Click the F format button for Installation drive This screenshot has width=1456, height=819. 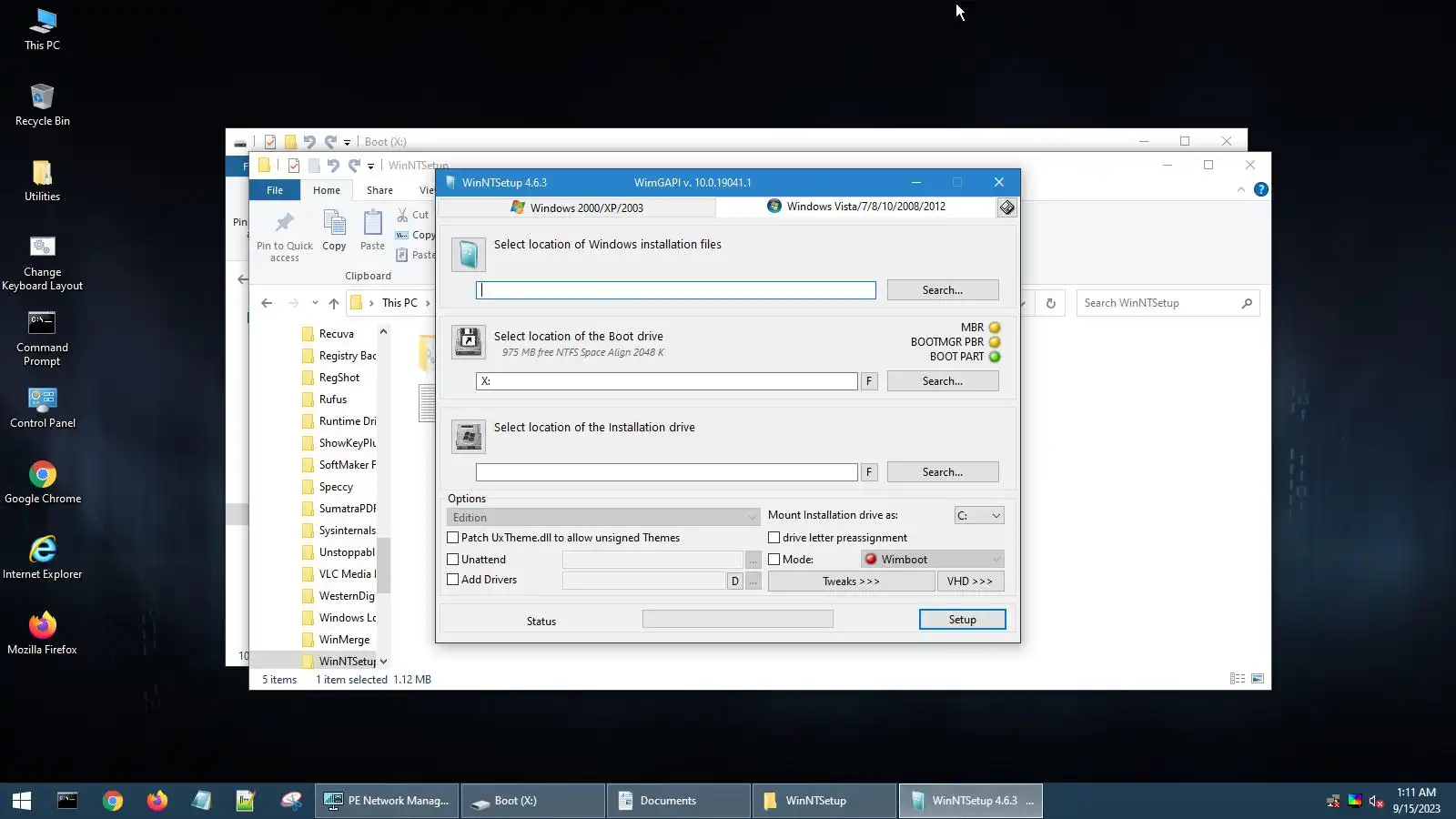(x=869, y=472)
